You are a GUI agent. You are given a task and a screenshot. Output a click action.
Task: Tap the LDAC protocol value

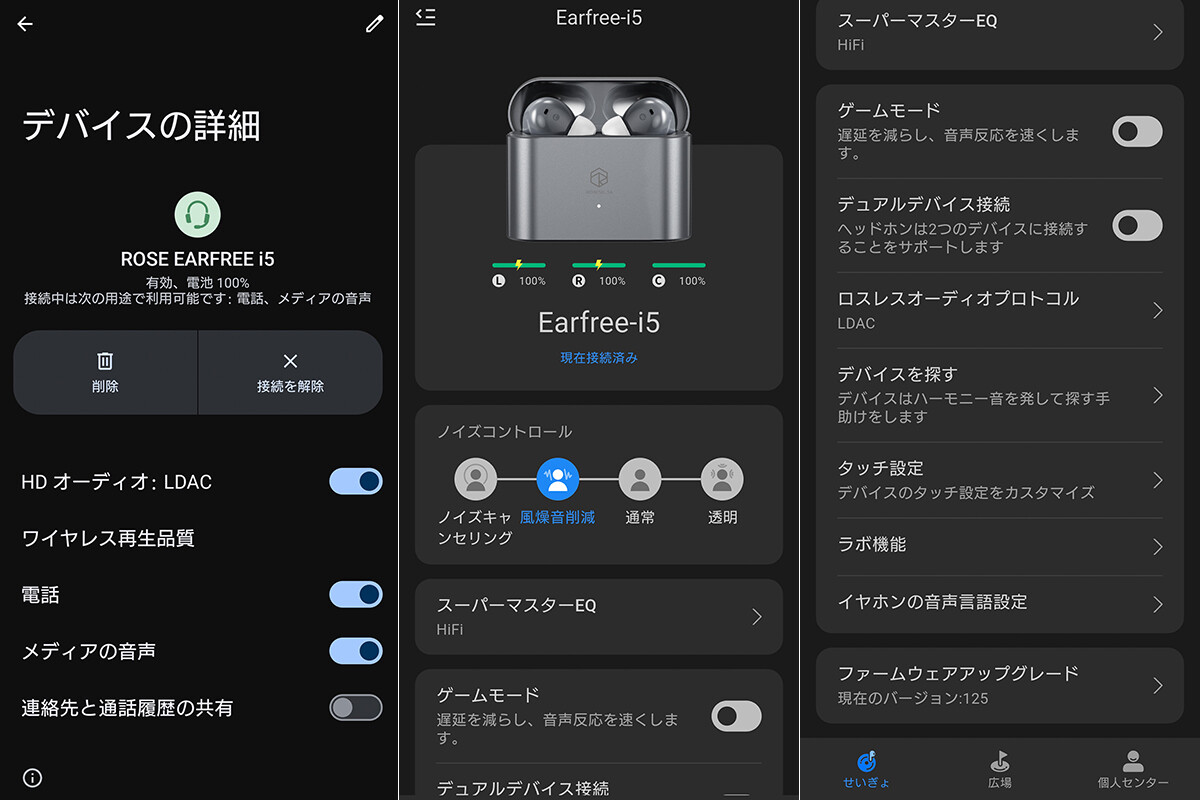tap(856, 323)
